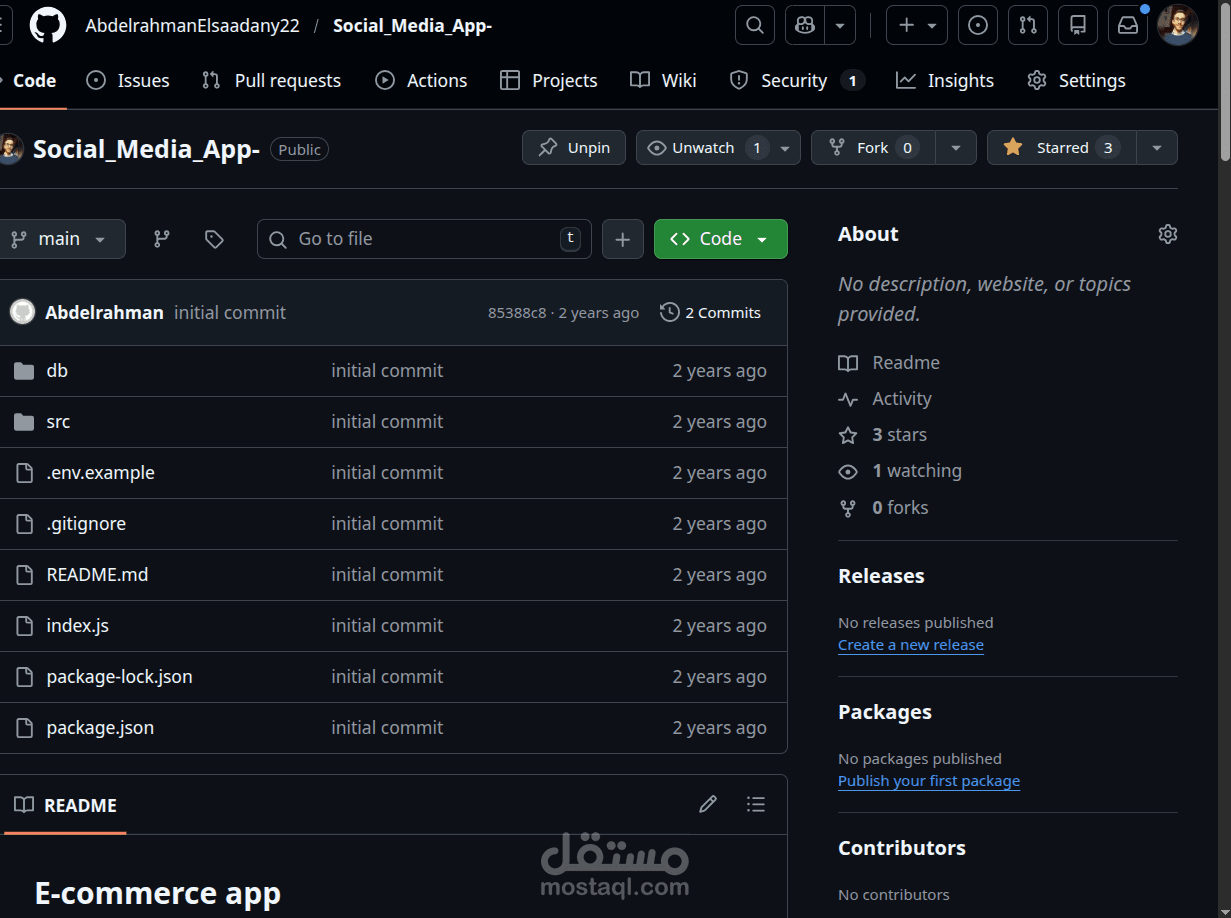Click the Fork button

pos(873,148)
